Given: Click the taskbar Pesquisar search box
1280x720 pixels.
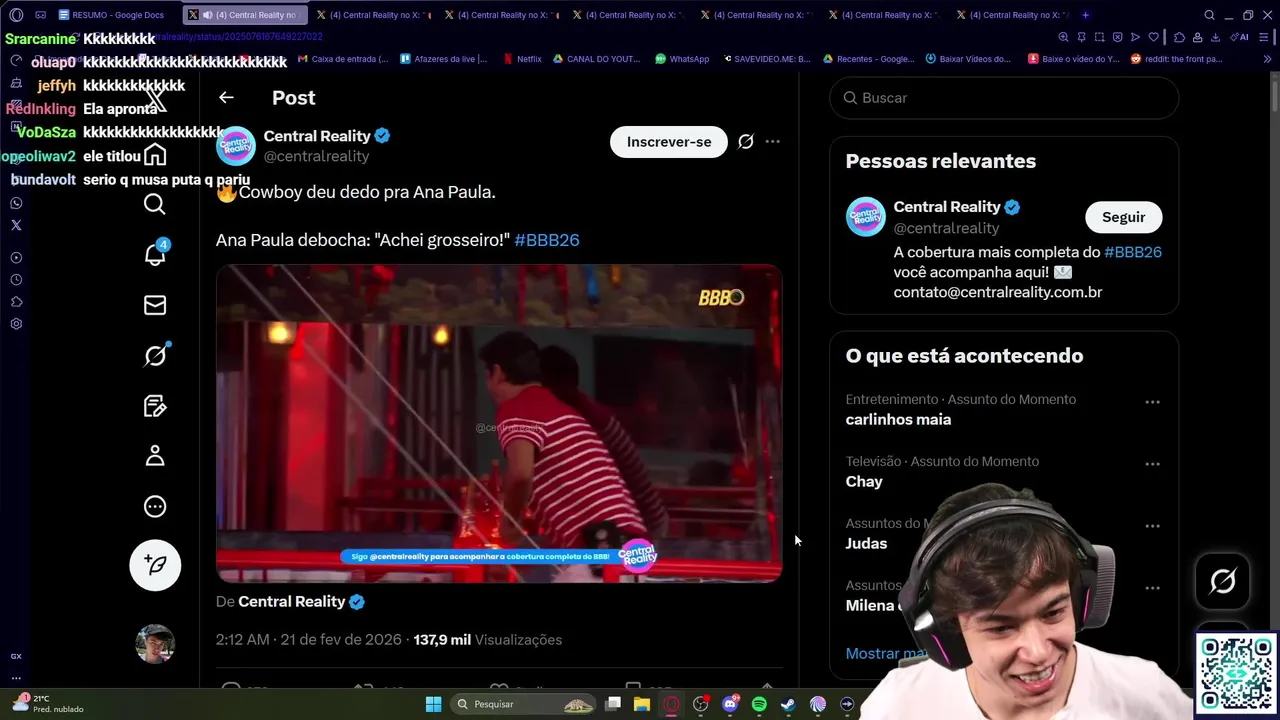Looking at the screenshot, I should coord(524,704).
